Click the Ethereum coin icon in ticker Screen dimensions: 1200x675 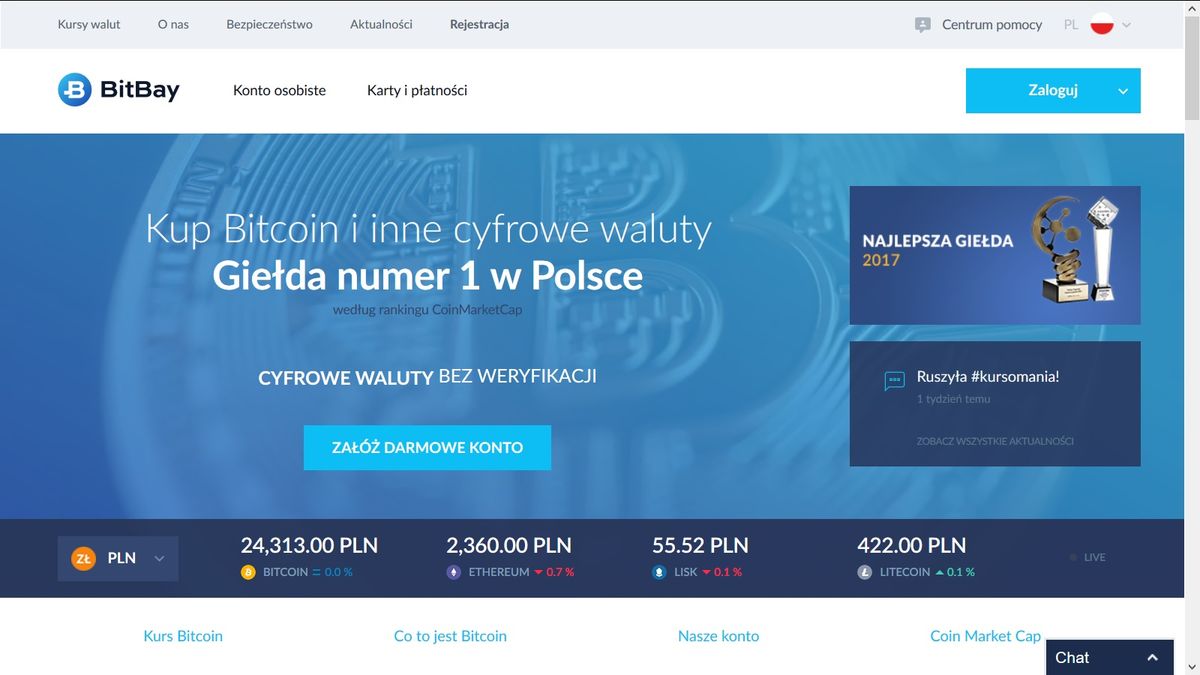pos(454,572)
